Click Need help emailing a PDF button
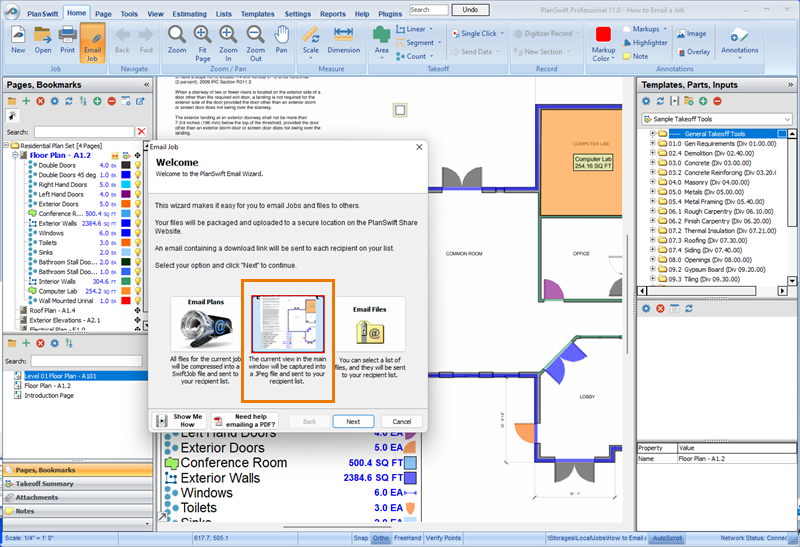 (245, 420)
